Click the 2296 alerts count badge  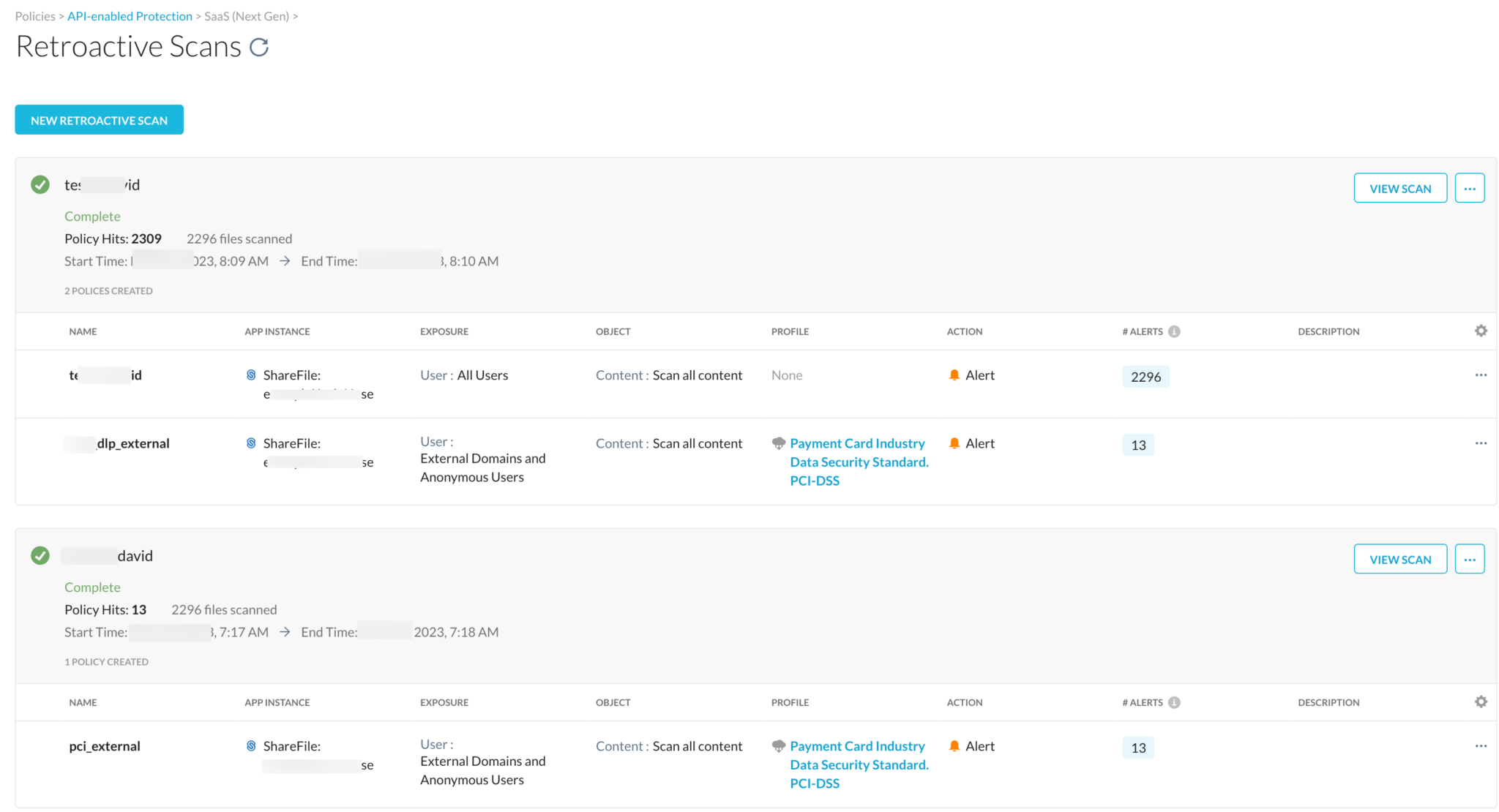(x=1145, y=376)
